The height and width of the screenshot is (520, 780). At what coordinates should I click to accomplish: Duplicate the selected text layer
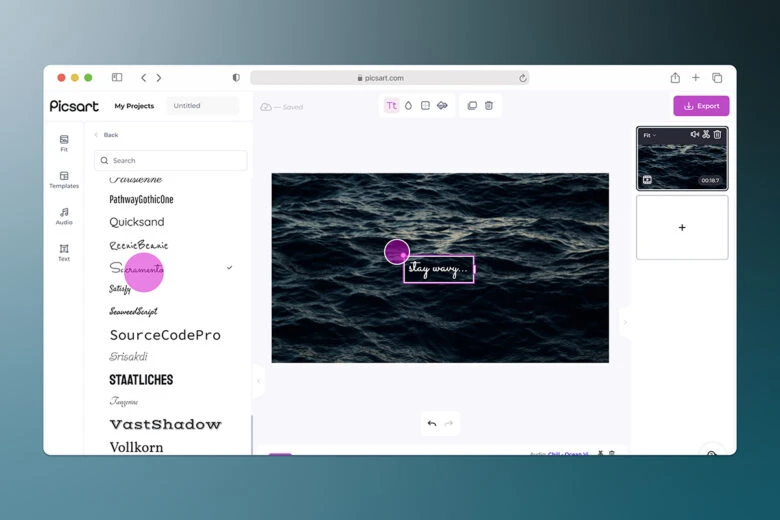click(x=472, y=106)
